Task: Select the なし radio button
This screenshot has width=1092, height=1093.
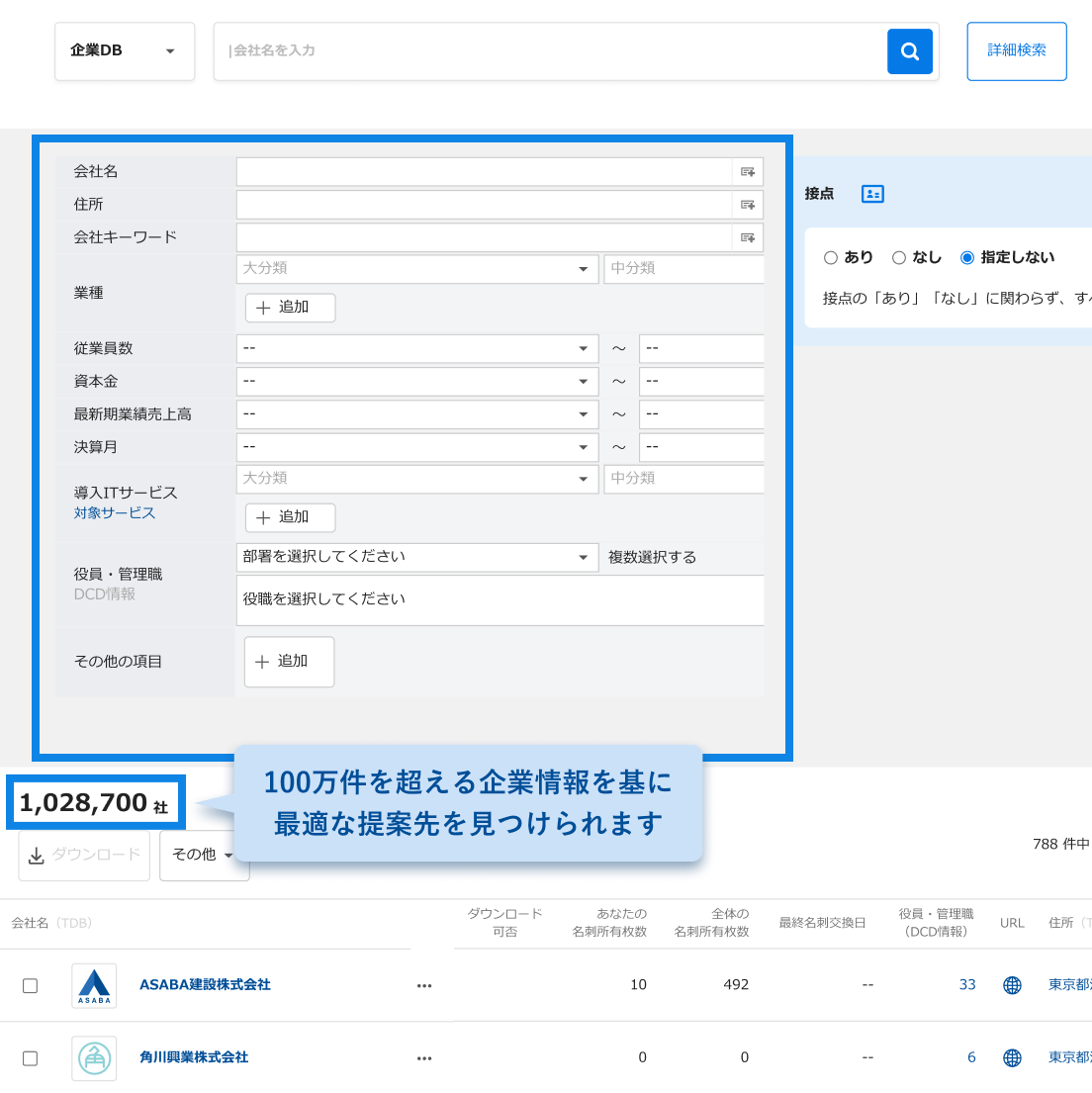Action: (899, 257)
